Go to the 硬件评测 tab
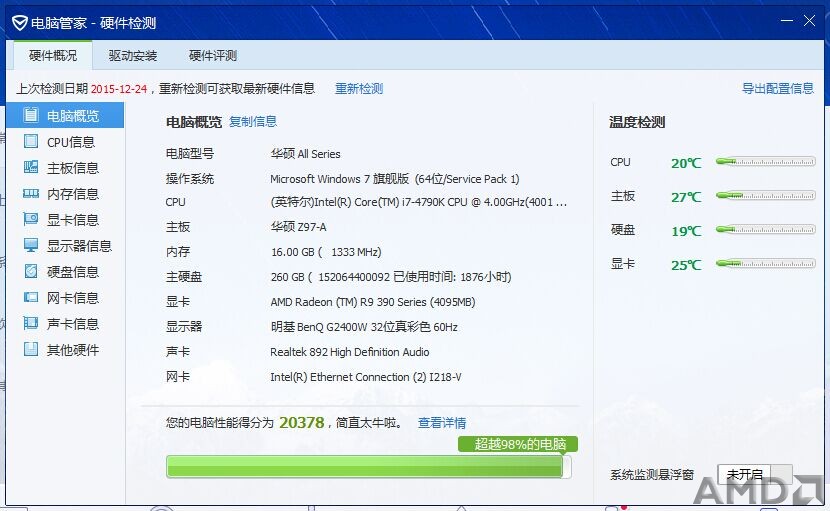Viewport: 830px width, 511px height. pos(213,55)
